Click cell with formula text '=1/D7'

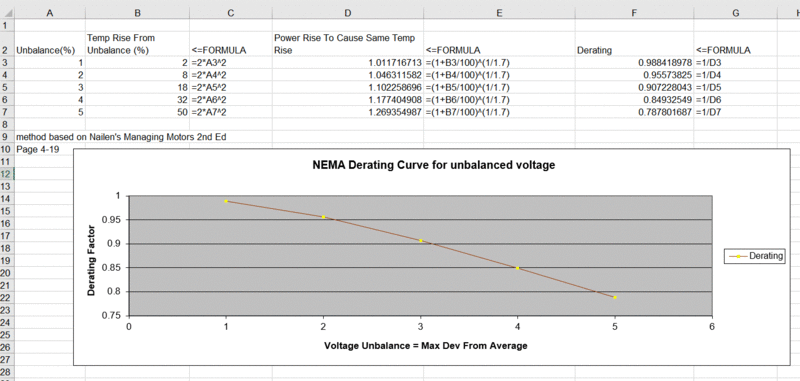735,112
